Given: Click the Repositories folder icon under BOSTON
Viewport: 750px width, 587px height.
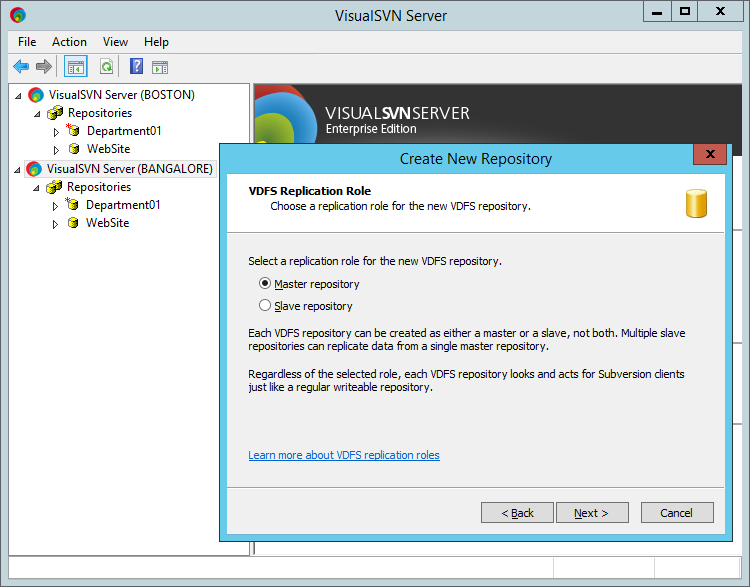Looking at the screenshot, I should coord(55,113).
